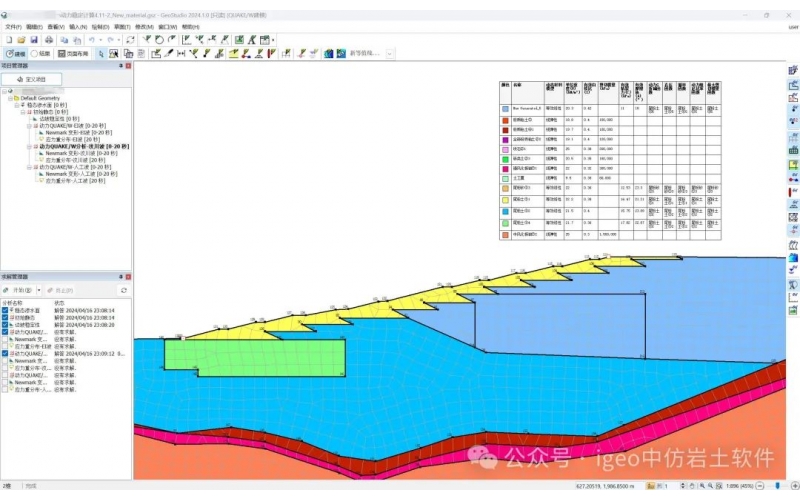Open the 文件(F) menu

[13, 27]
